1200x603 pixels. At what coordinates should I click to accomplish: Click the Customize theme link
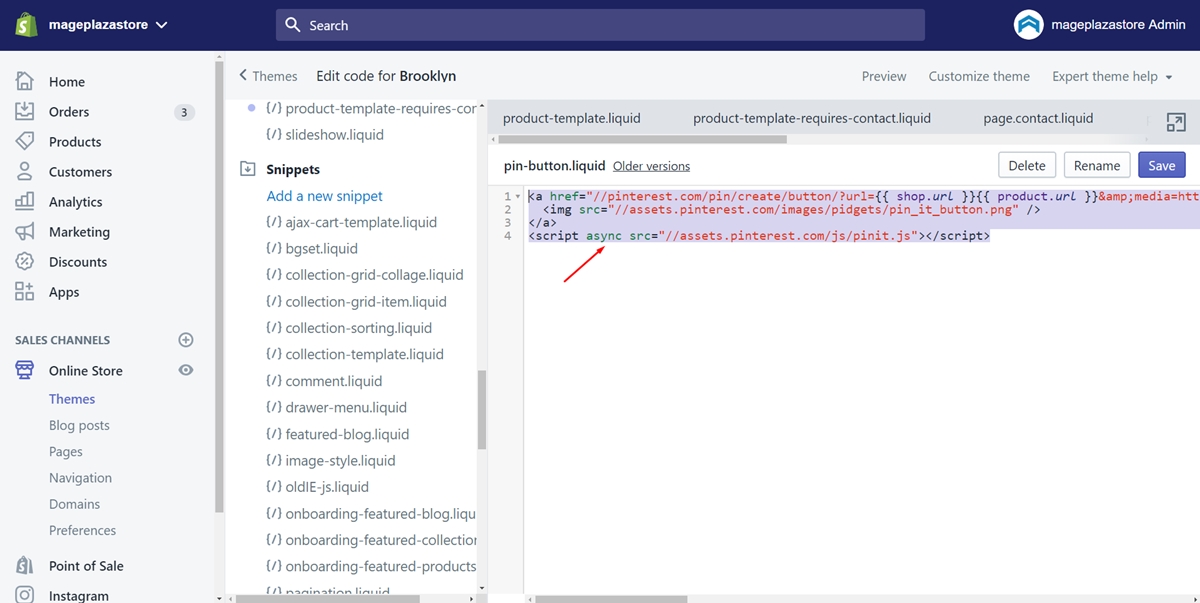coord(979,76)
